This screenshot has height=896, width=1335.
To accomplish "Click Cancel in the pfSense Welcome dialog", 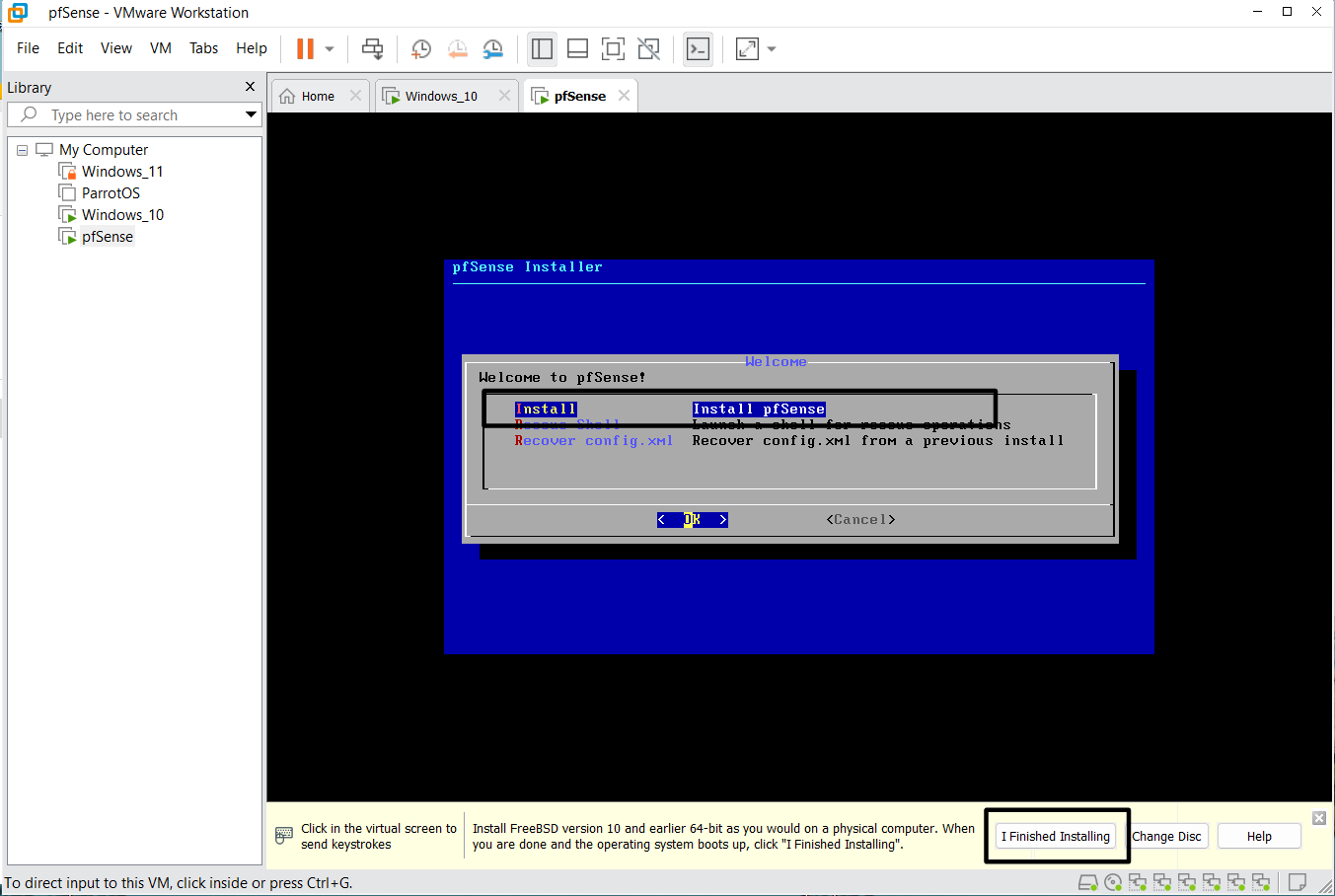I will pos(860,520).
